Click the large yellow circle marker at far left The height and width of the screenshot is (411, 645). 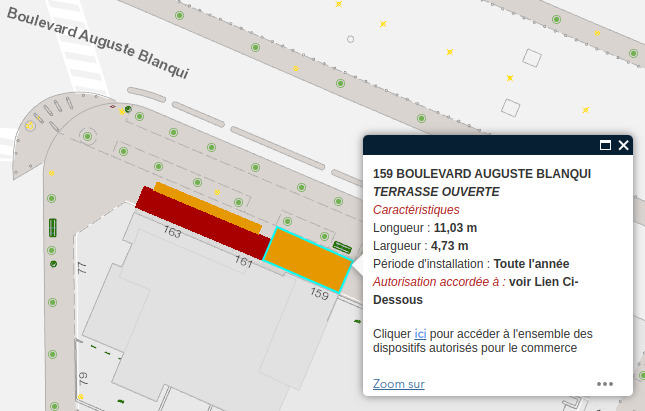pos(30,126)
